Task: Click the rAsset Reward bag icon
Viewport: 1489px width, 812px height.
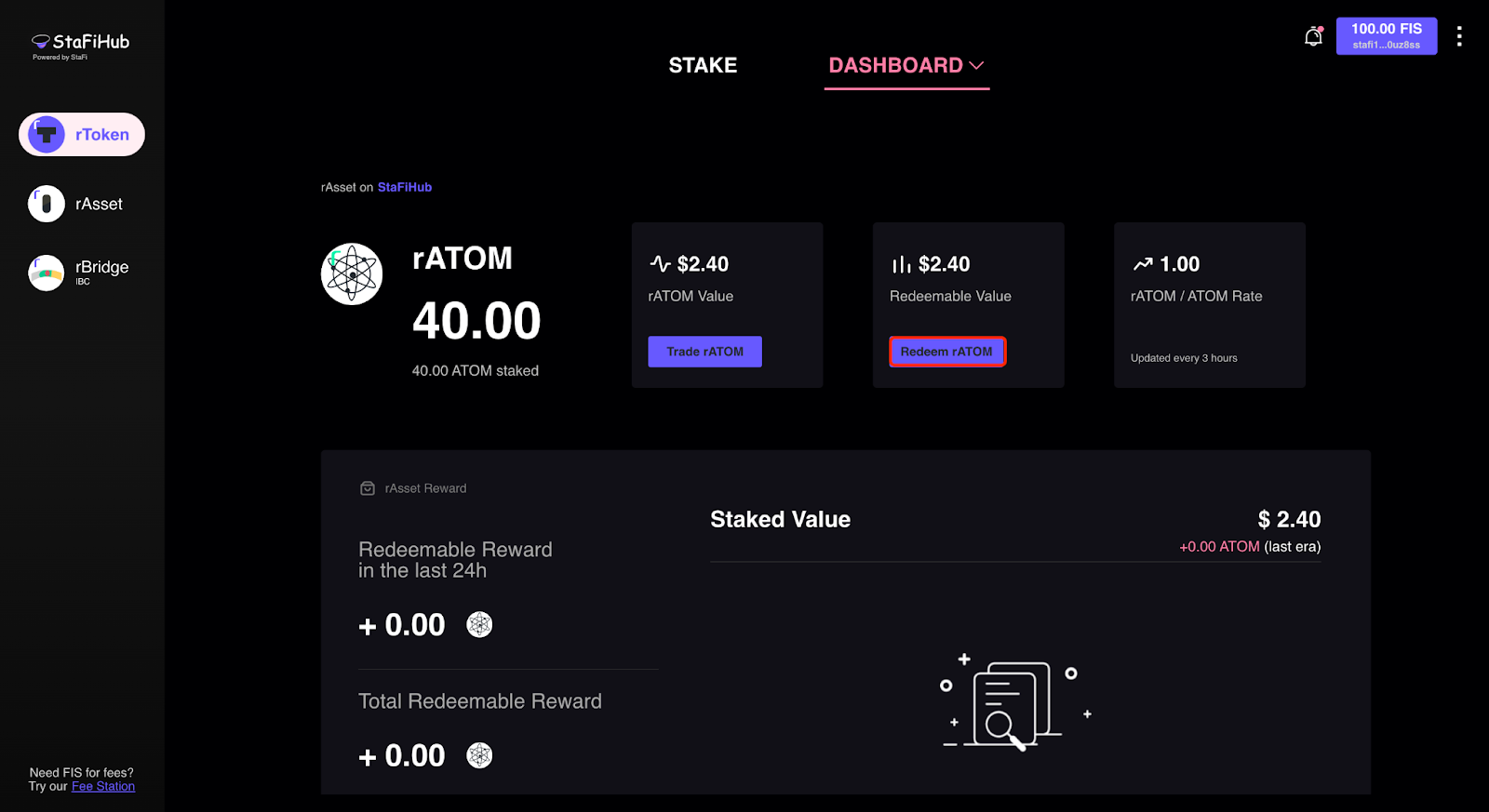Action: point(368,488)
